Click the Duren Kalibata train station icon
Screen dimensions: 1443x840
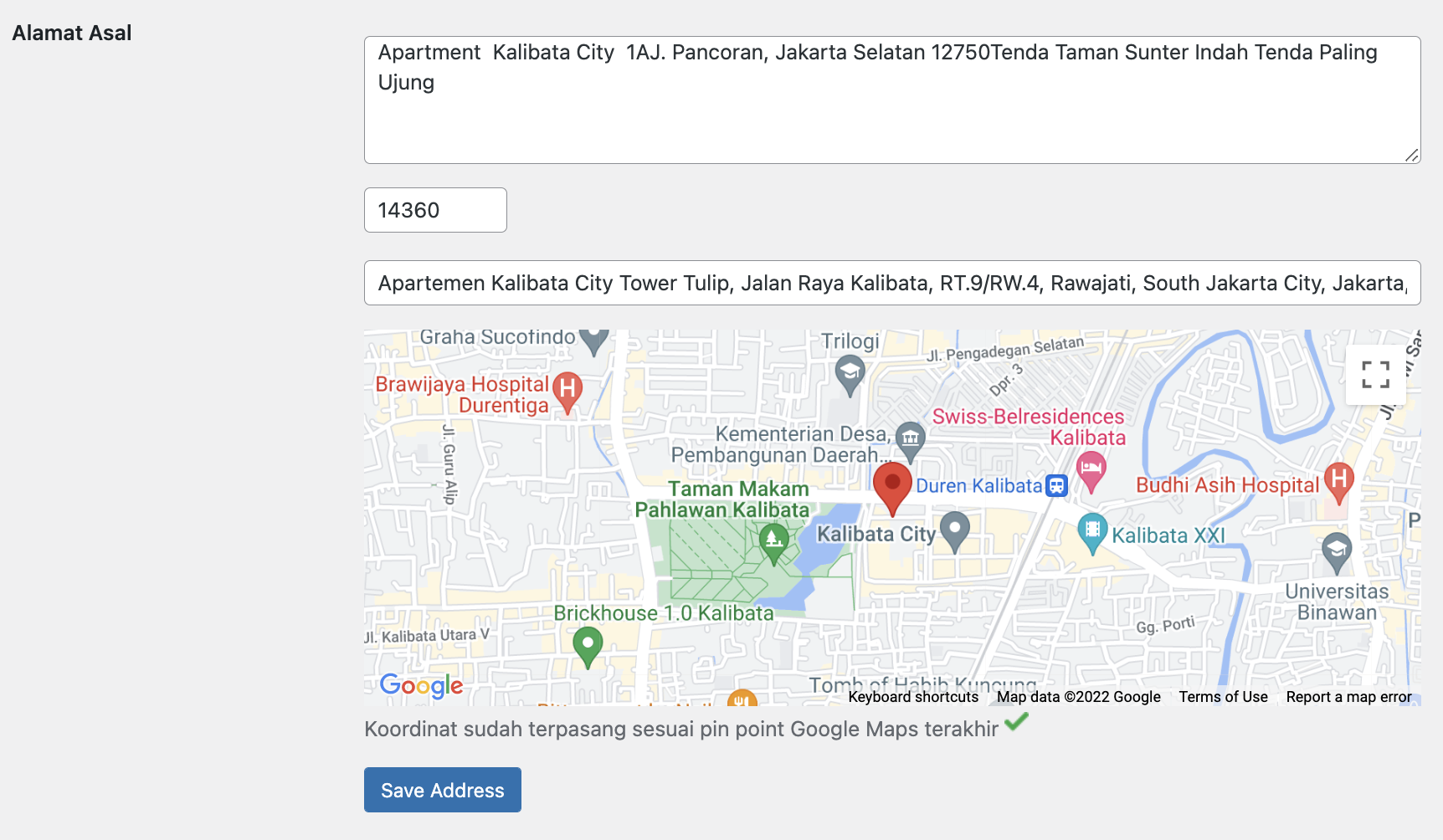click(x=1057, y=485)
